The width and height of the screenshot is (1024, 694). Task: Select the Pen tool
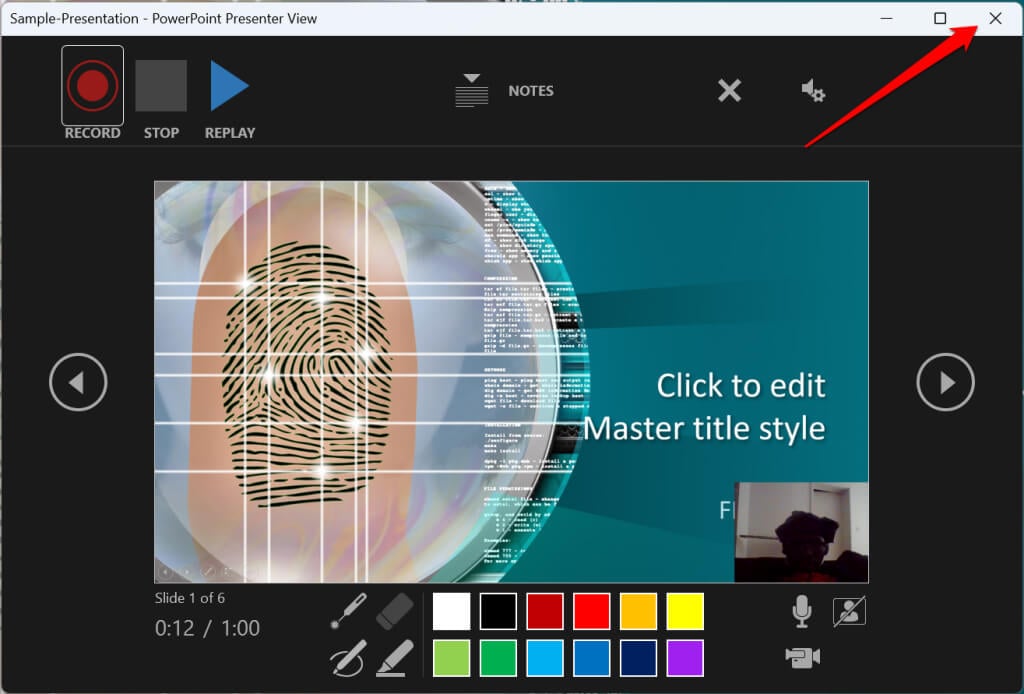[347, 658]
